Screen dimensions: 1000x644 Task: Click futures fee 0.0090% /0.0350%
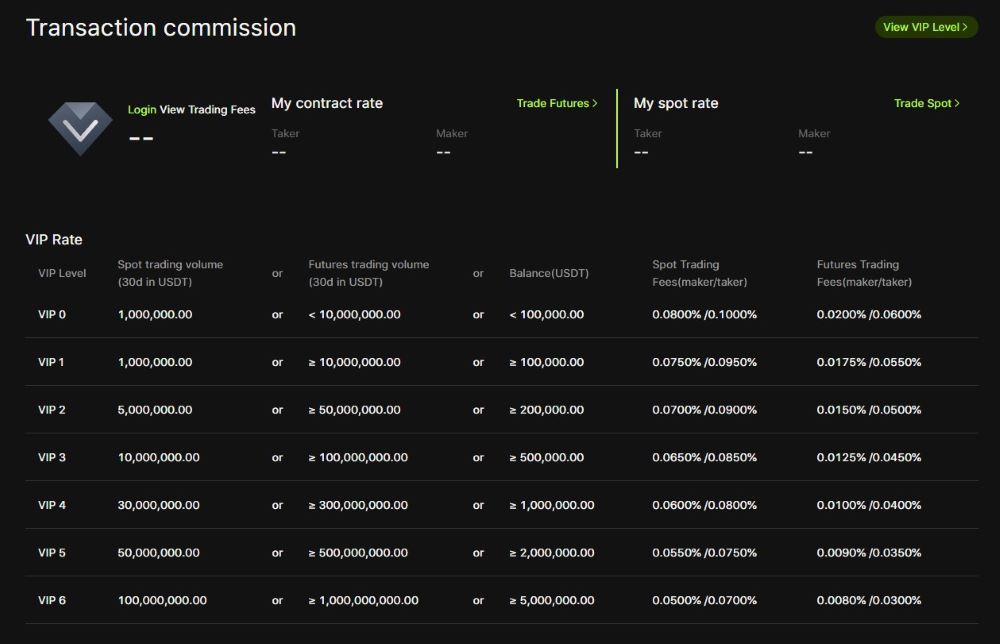869,553
